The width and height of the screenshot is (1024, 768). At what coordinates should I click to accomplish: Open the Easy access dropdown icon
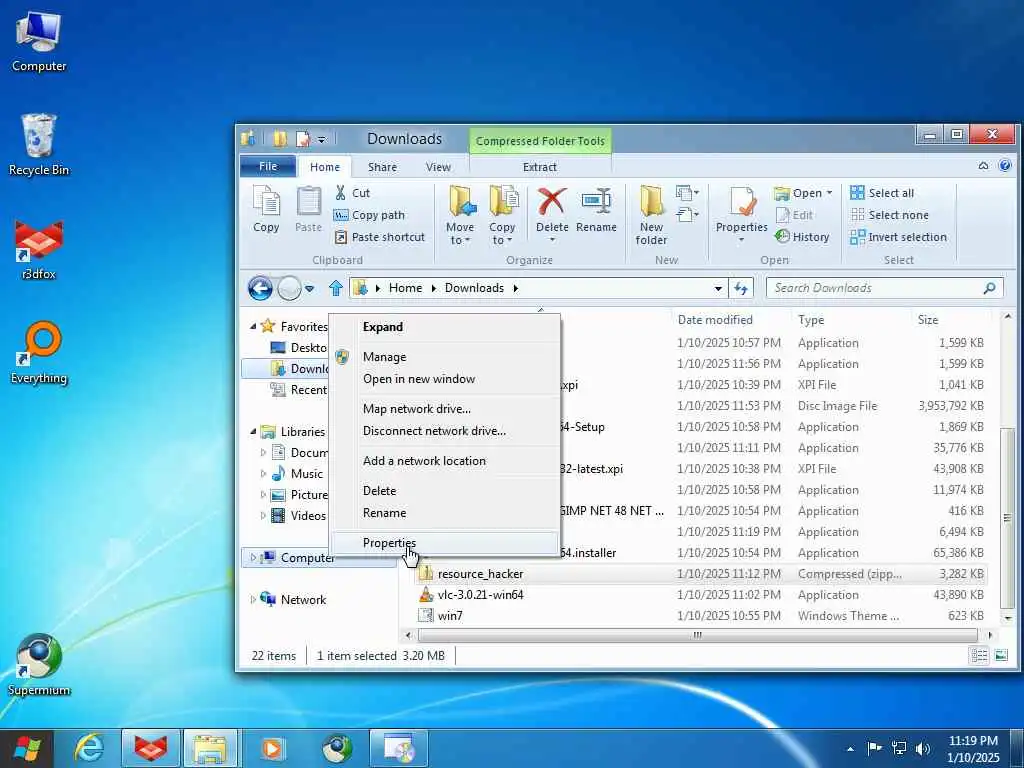click(x=687, y=214)
